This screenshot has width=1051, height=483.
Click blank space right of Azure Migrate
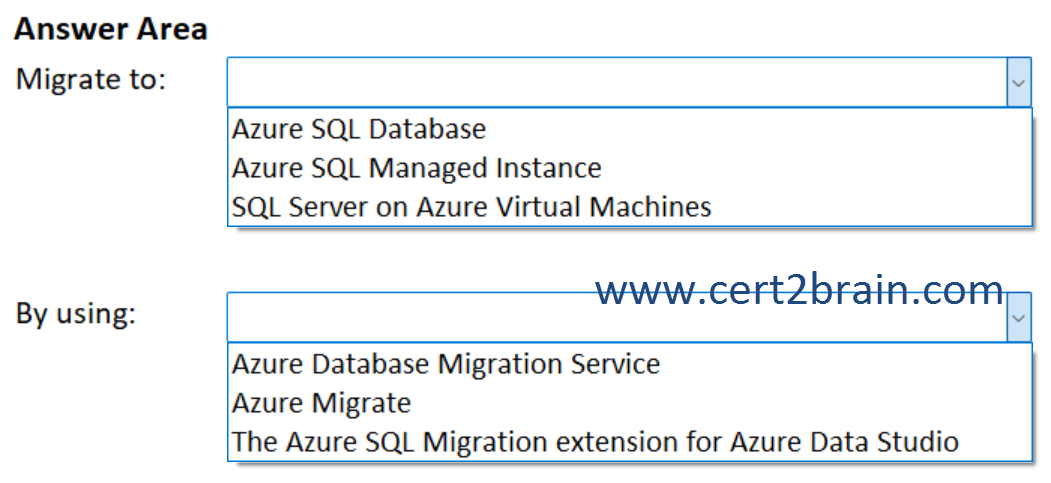[721, 403]
